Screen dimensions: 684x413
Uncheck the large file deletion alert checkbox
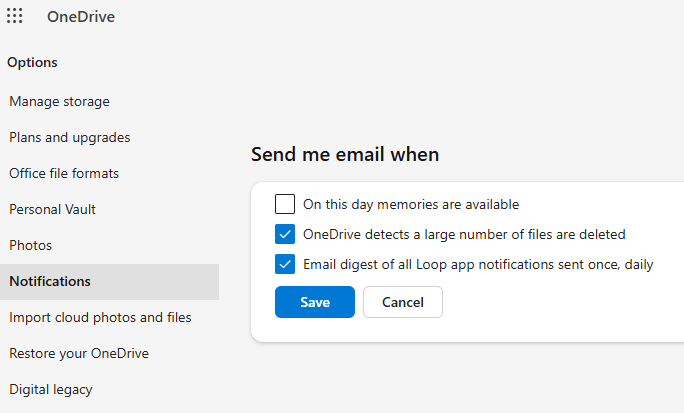pos(285,234)
